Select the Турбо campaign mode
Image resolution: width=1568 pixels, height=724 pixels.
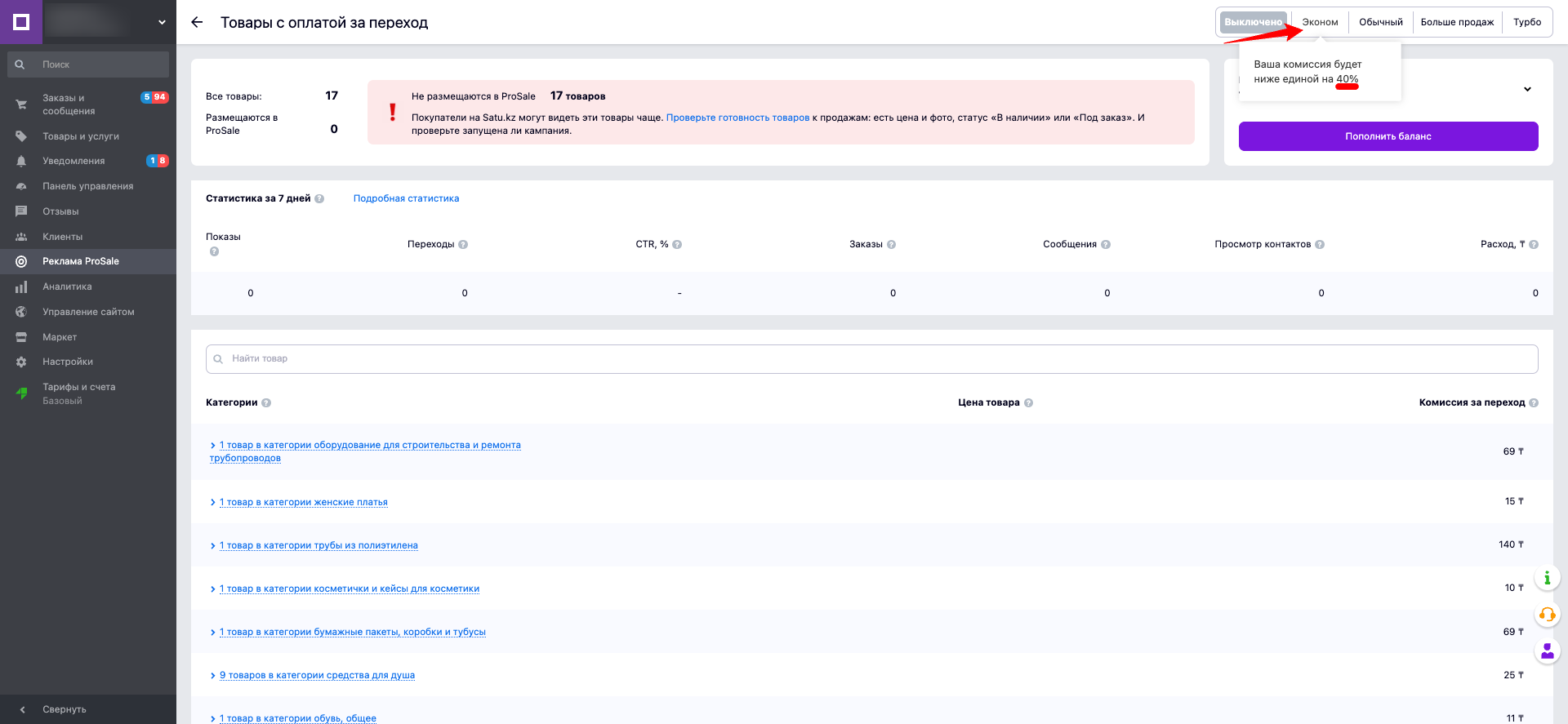(1526, 22)
